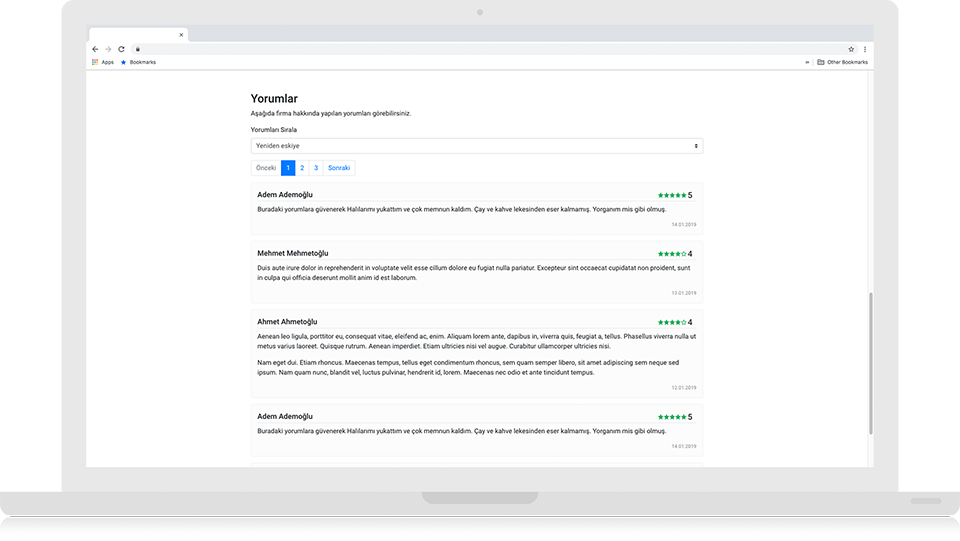Screen dimensions: 960x541
Task: Click the page vertical scrollbar thumb
Action: pyautogui.click(x=871, y=364)
